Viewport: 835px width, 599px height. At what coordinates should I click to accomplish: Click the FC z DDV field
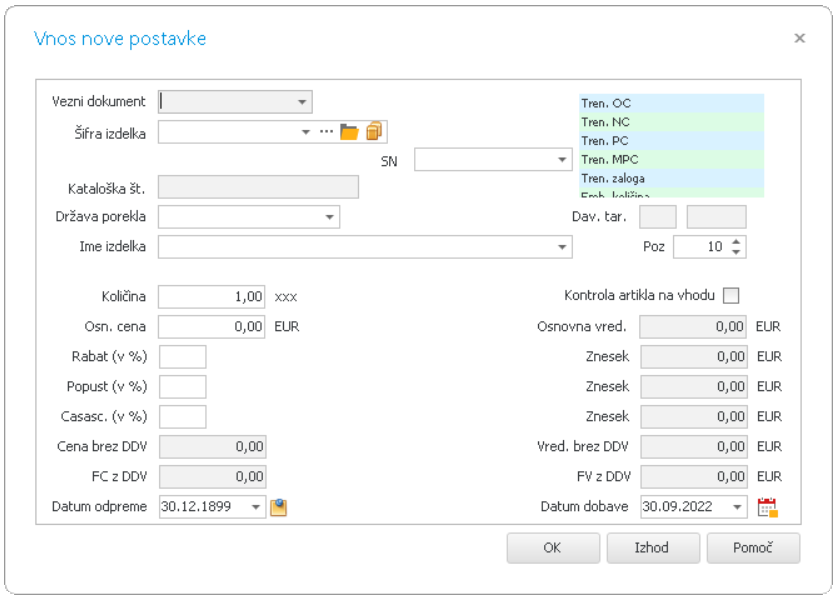[x=212, y=477]
